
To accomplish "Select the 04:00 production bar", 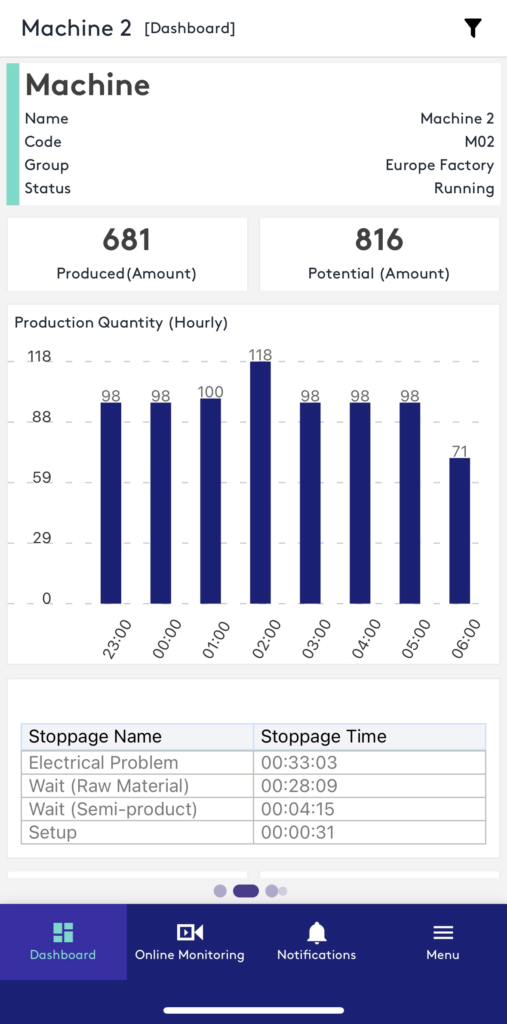I will (x=360, y=503).
